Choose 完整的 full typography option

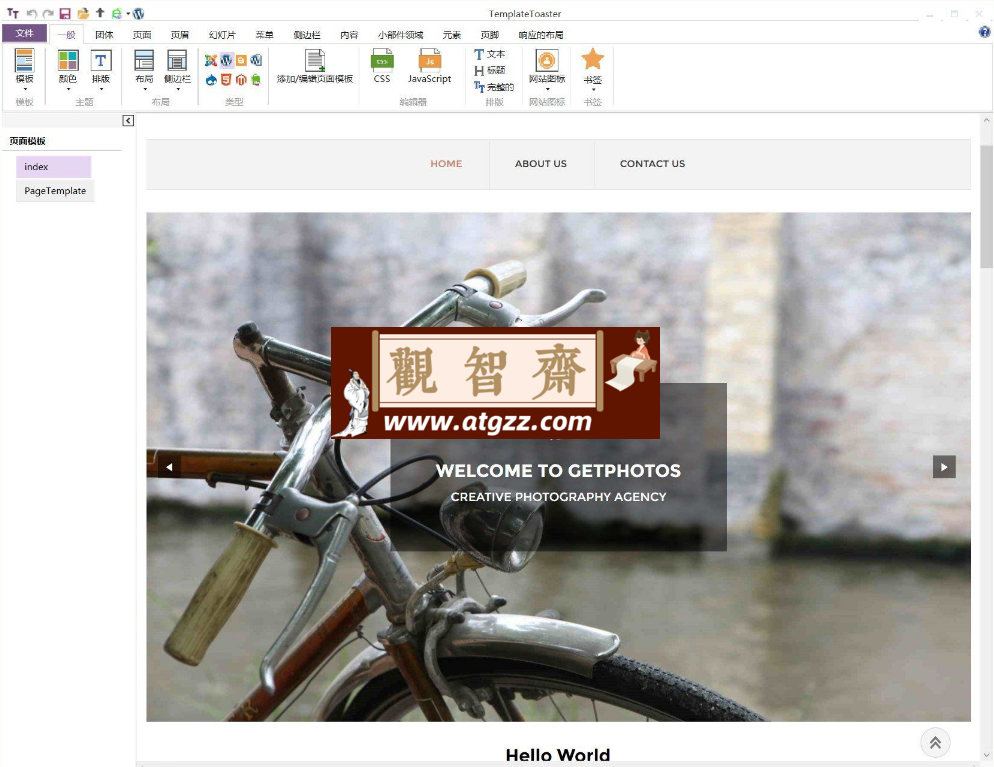(494, 87)
